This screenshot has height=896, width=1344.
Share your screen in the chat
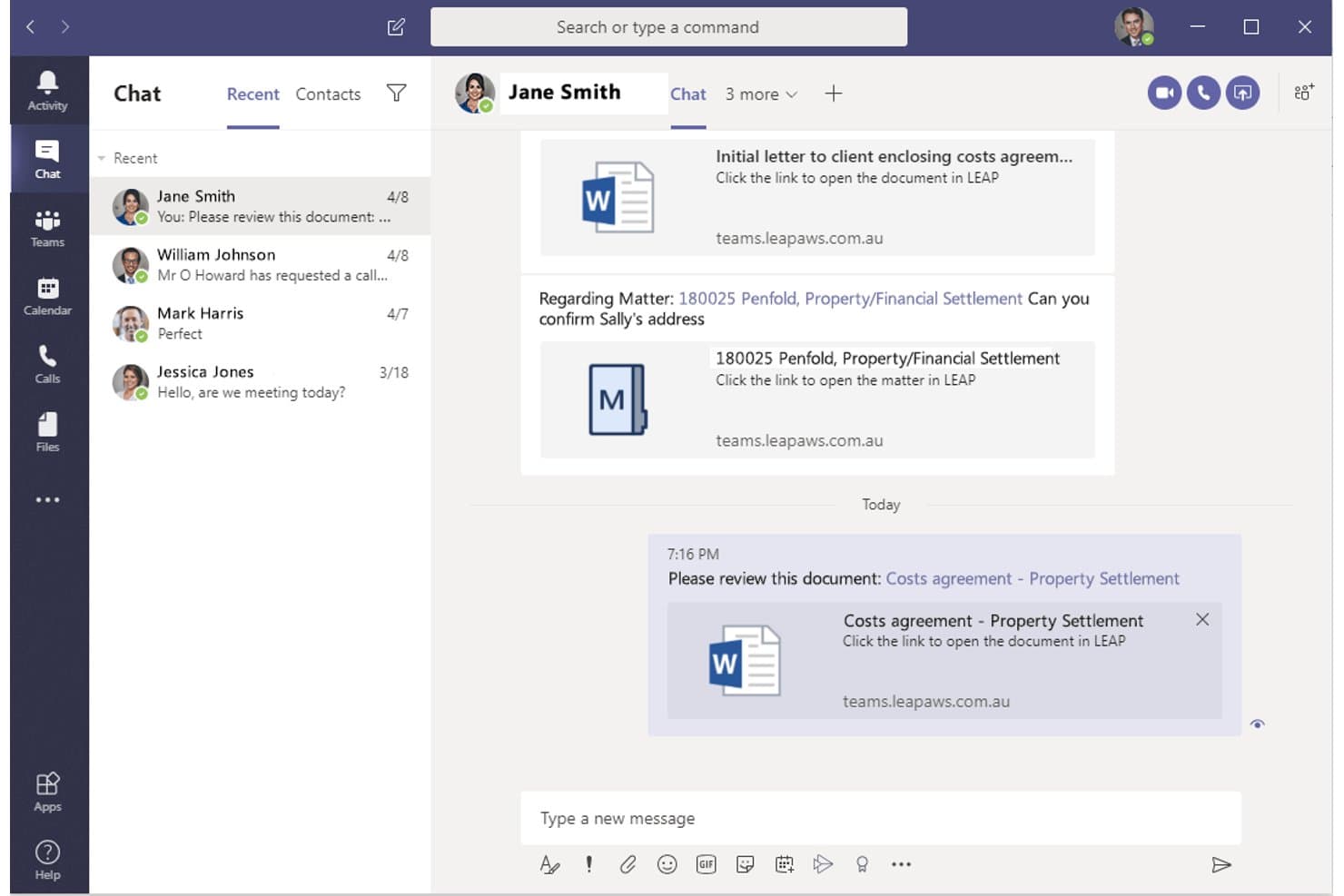click(x=1242, y=93)
